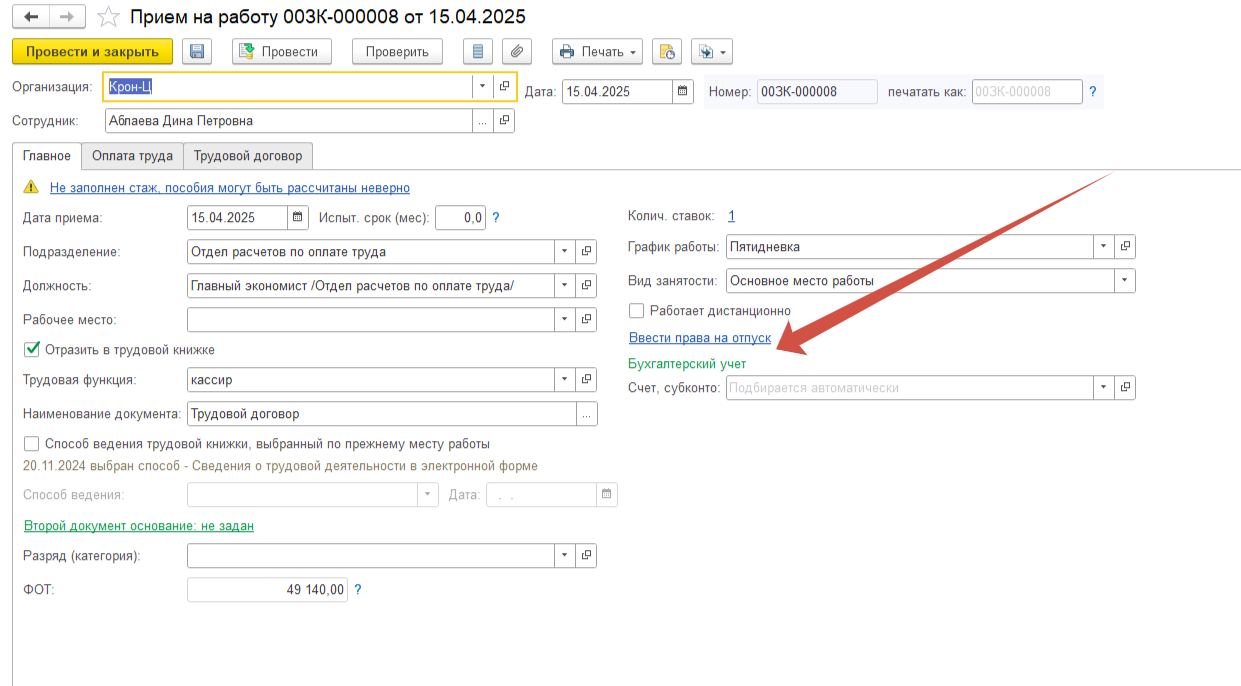Screen dimensions: 1241x686
Task: Open the Организация field's open-form icon
Action: click(504, 87)
